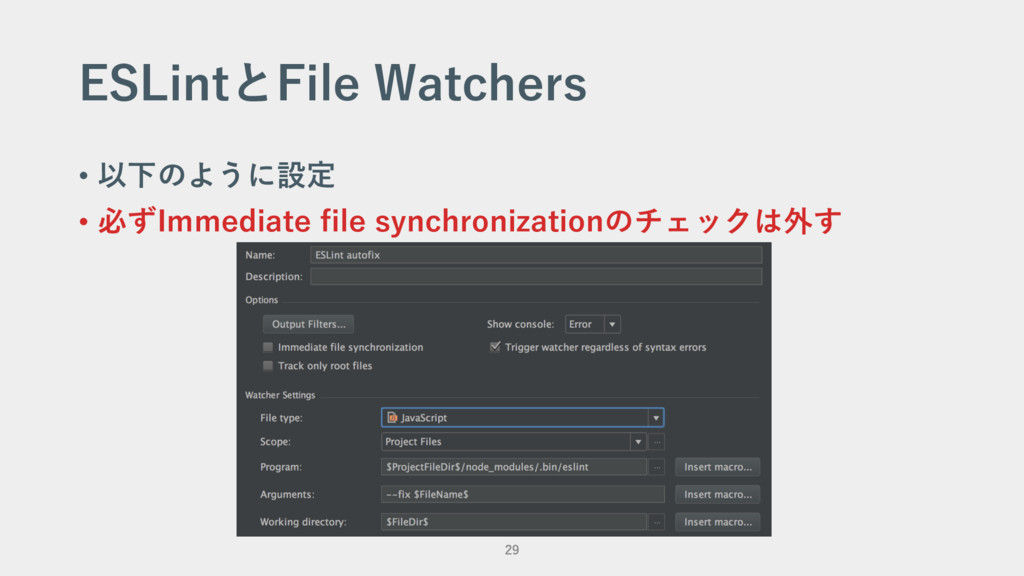The height and width of the screenshot is (576, 1024).
Task: Click Insert macro button for Program
Action: (x=718, y=467)
